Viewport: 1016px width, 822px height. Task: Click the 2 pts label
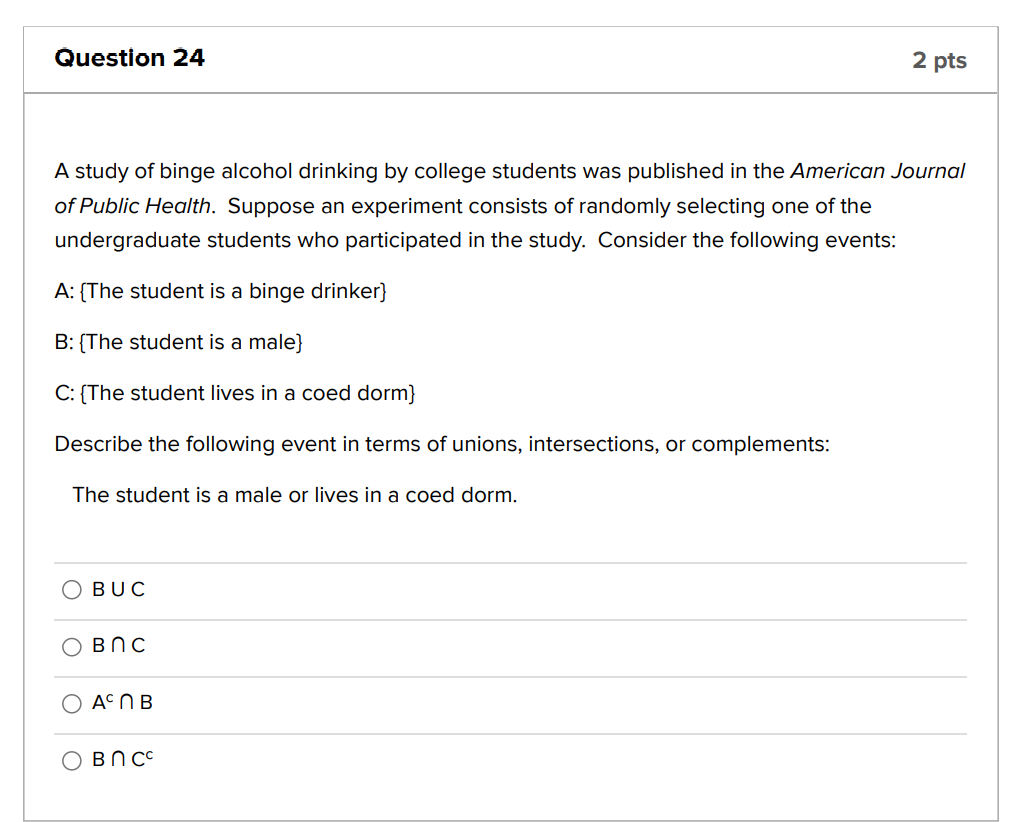click(940, 60)
